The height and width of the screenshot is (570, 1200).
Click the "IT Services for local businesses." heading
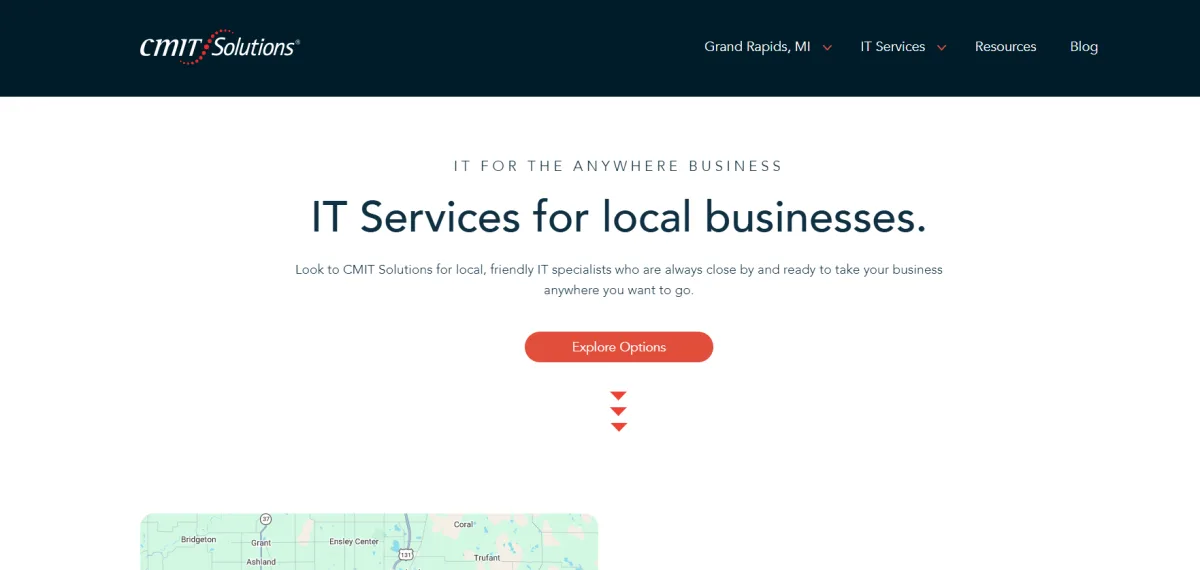tap(619, 217)
